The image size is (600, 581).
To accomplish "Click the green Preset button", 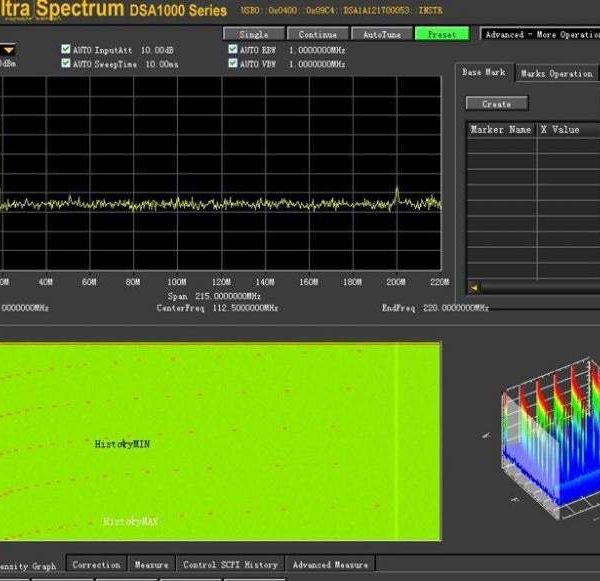I will [x=442, y=34].
